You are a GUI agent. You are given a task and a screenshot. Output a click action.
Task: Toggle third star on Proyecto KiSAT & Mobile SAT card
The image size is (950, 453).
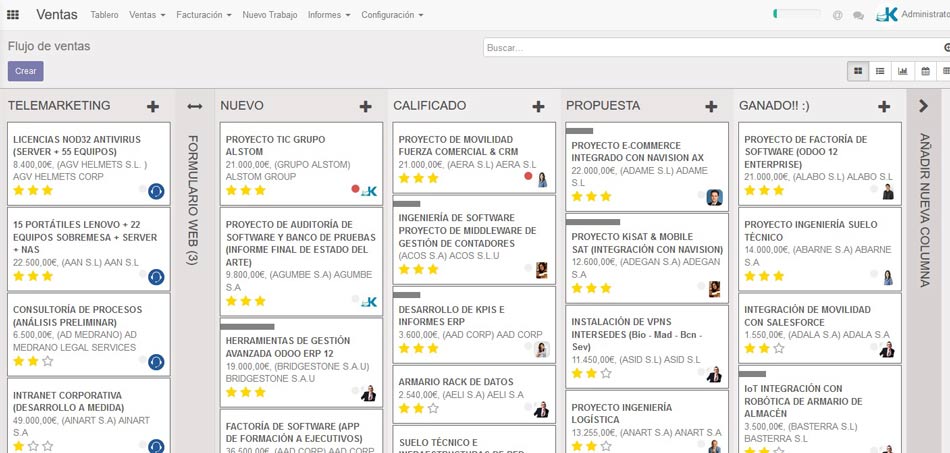[605, 288]
